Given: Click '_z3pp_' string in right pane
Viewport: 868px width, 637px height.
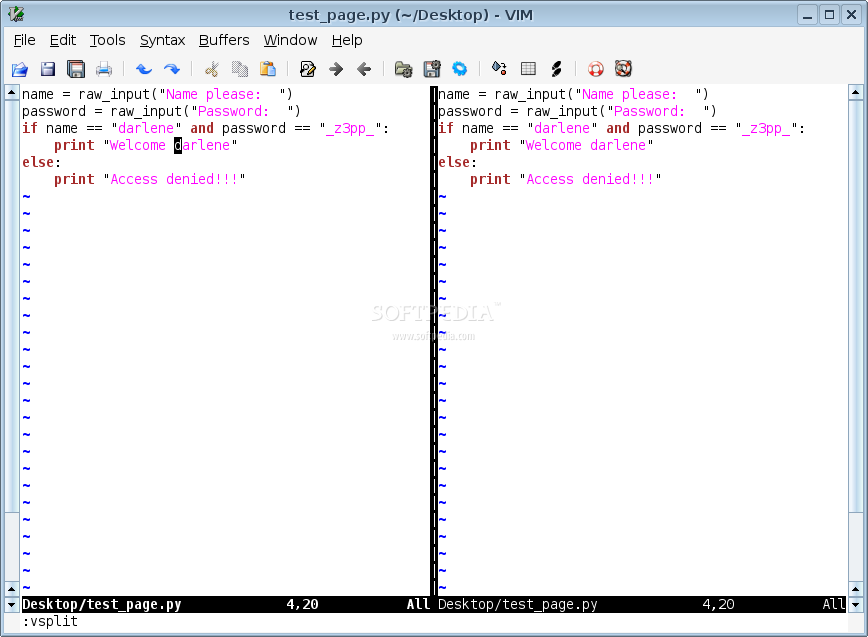Looking at the screenshot, I should [x=766, y=128].
